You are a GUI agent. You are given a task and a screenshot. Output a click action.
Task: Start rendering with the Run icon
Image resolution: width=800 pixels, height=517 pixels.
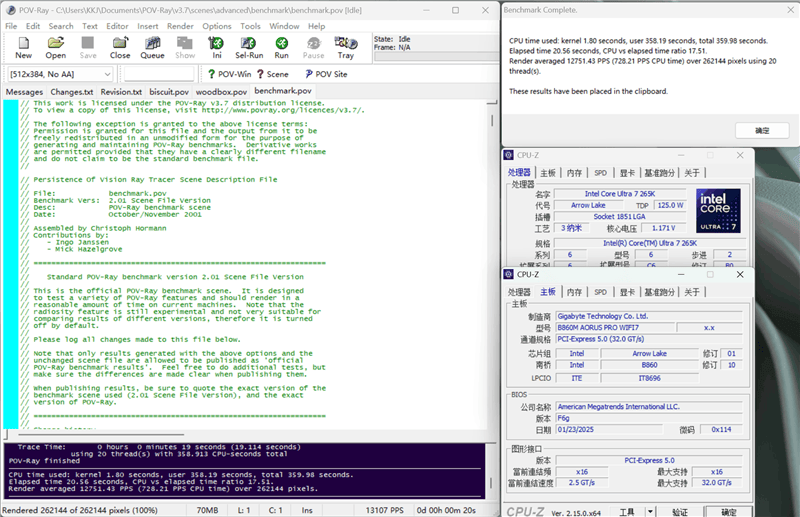pos(282,48)
